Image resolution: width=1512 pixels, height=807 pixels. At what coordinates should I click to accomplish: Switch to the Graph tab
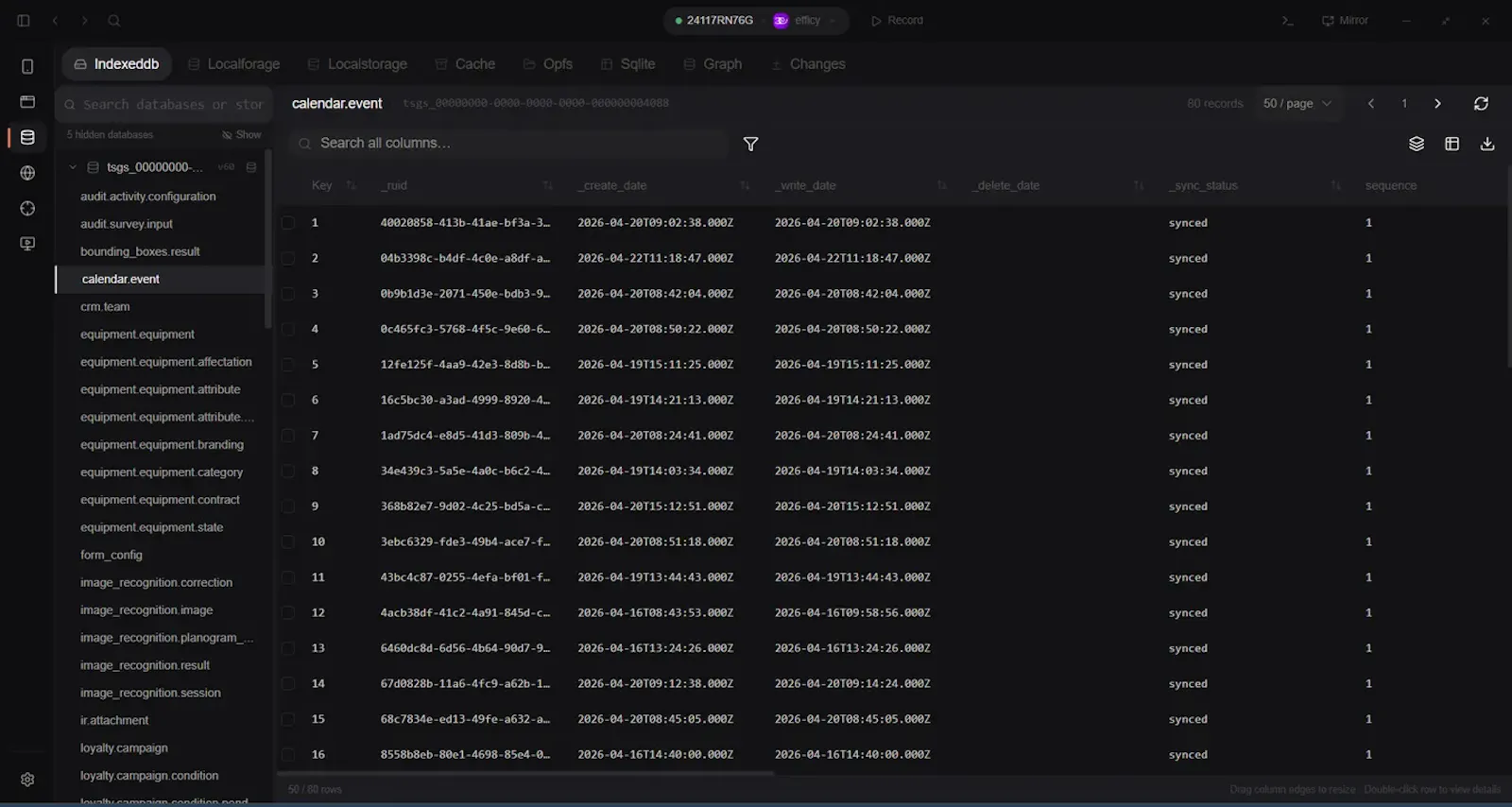coord(713,64)
